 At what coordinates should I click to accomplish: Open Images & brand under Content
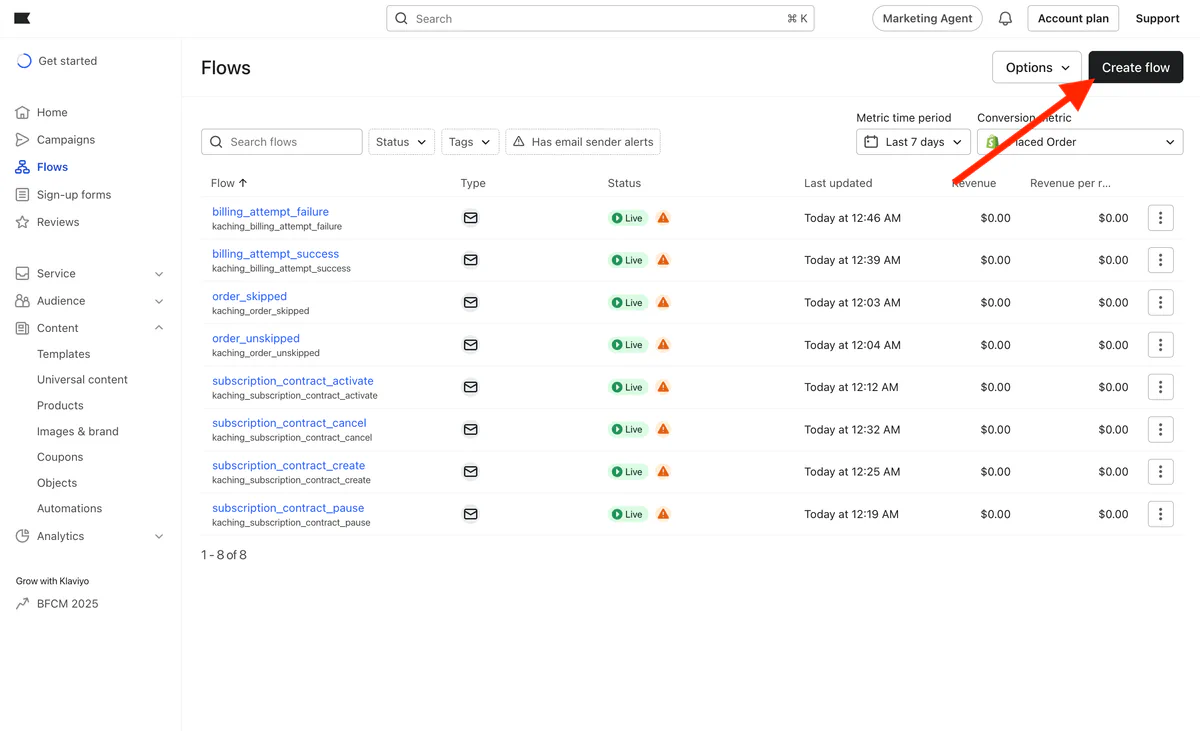click(78, 431)
